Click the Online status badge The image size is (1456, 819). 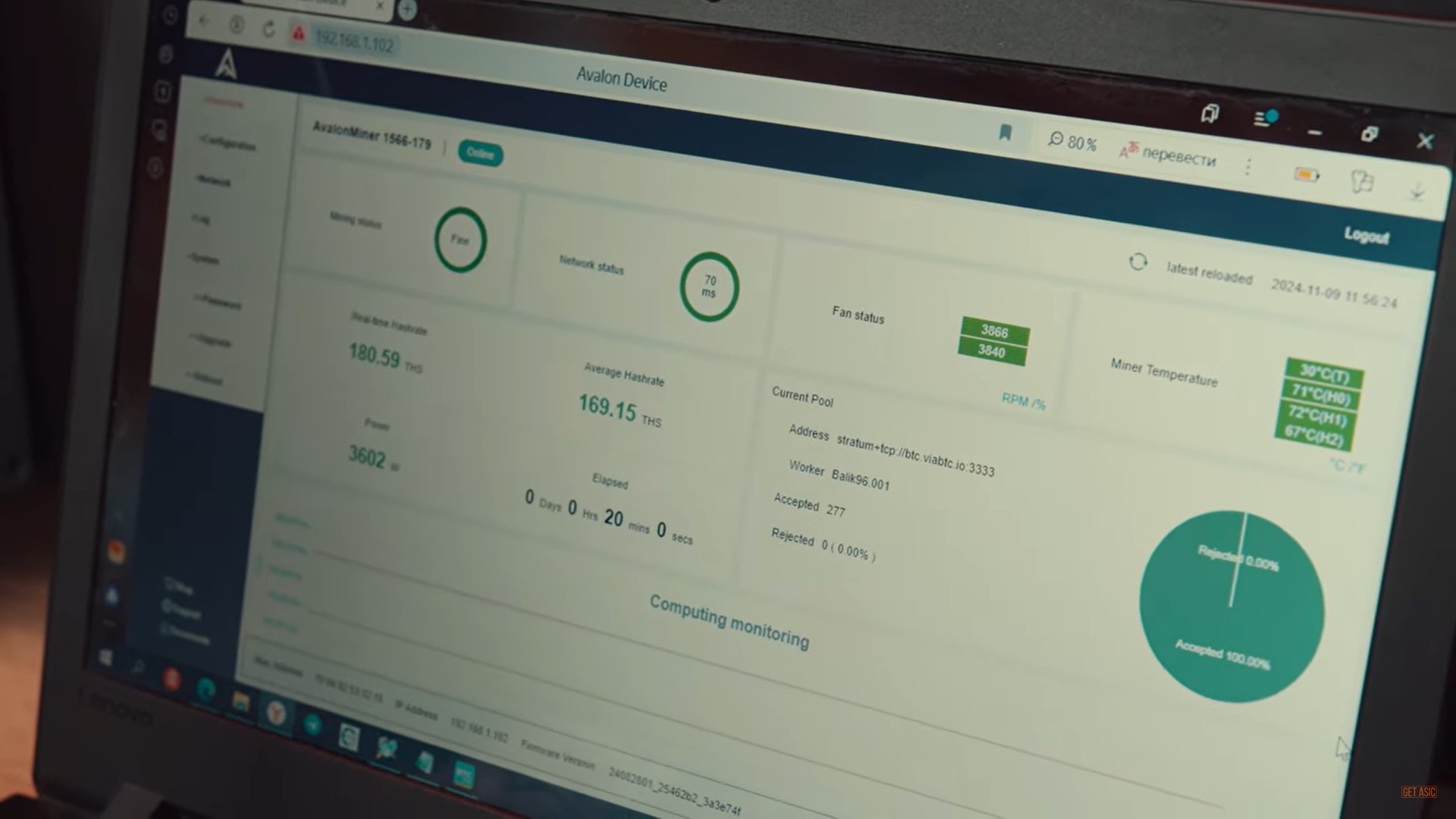point(480,153)
